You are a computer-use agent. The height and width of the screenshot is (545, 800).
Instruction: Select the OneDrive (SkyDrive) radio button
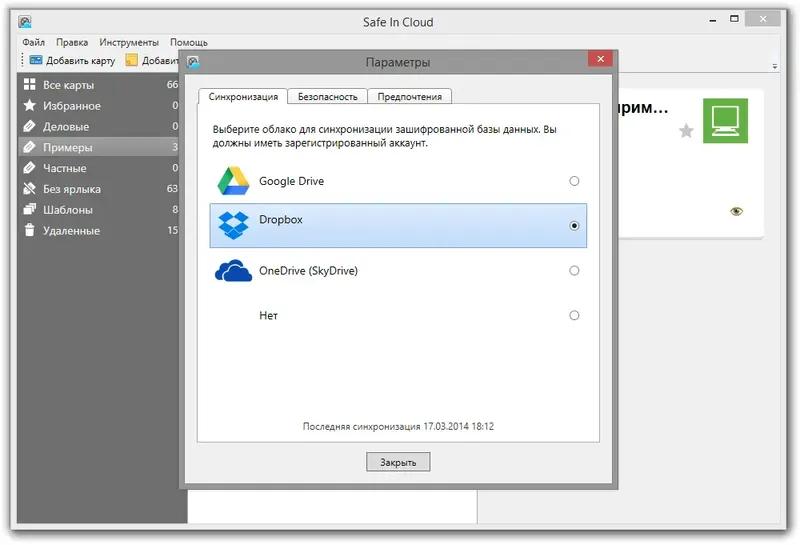click(x=574, y=270)
